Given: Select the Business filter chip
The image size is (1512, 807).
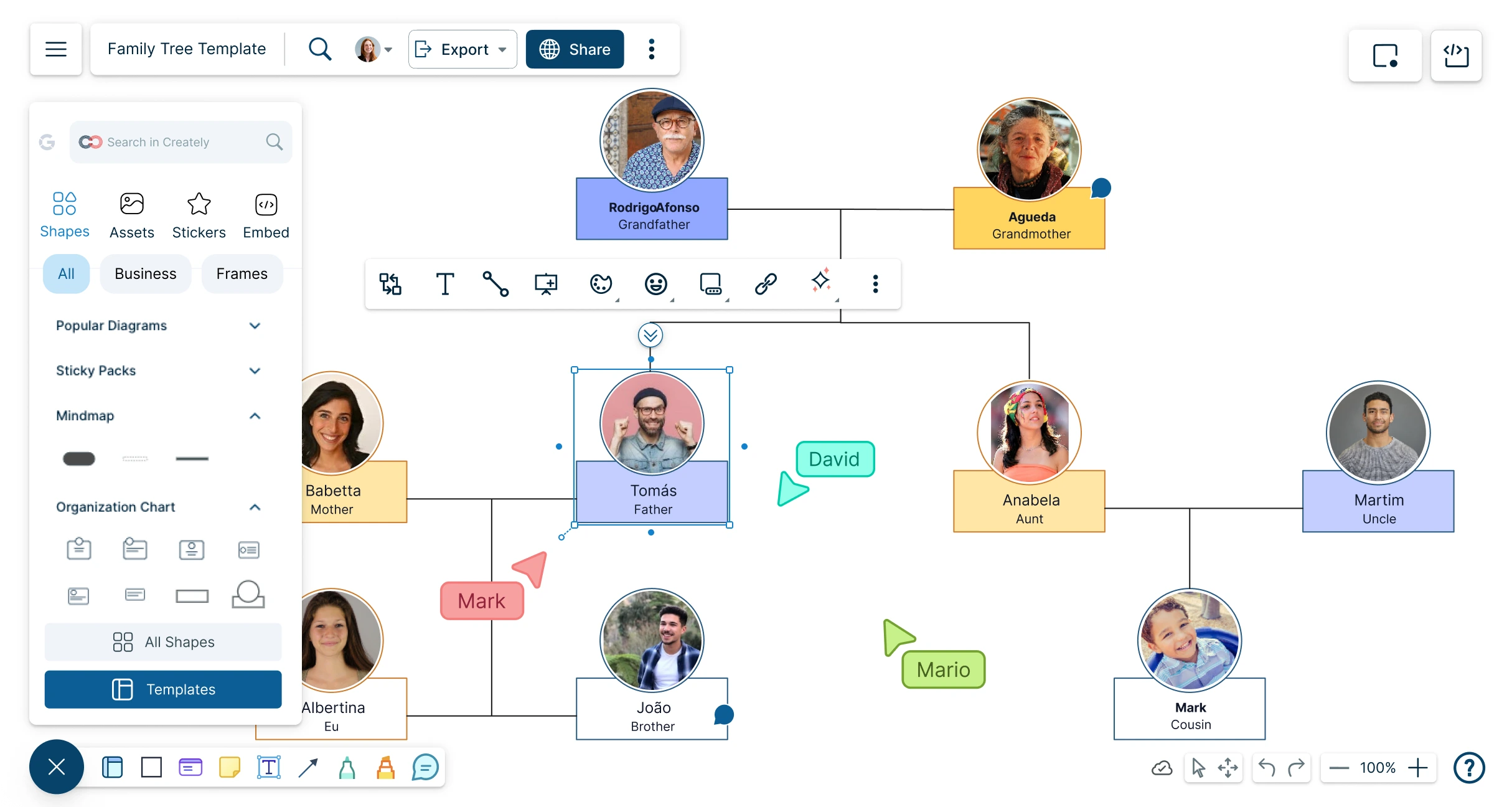Looking at the screenshot, I should click(146, 274).
